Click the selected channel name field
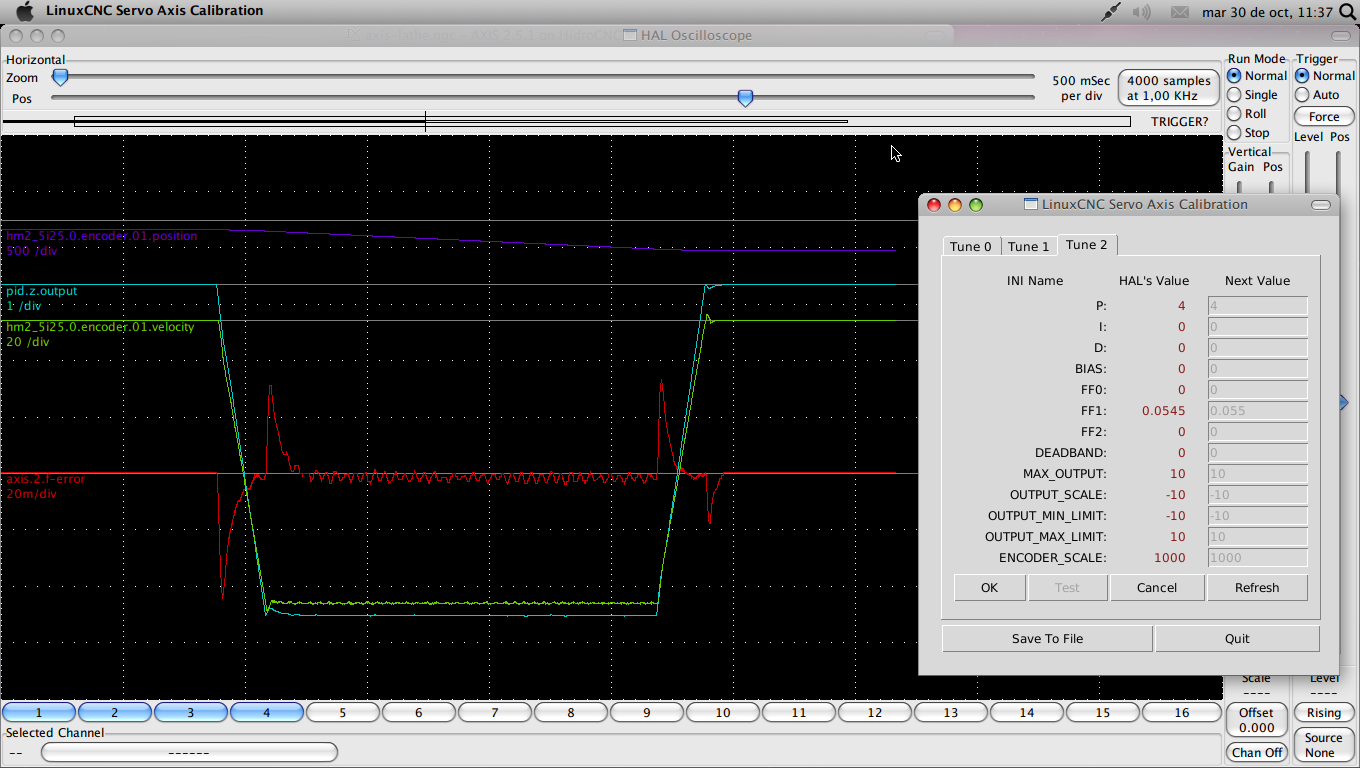The image size is (1360, 768). pyautogui.click(x=189, y=752)
